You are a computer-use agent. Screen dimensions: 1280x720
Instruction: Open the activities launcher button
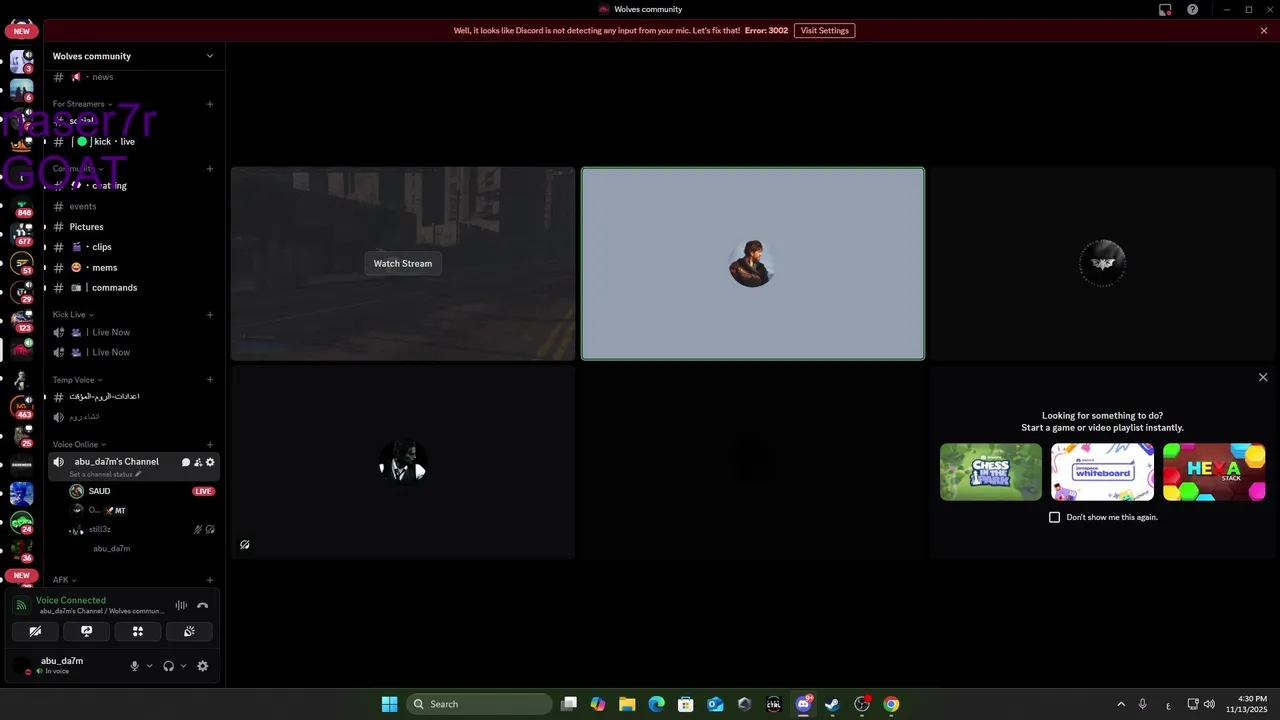coord(138,631)
